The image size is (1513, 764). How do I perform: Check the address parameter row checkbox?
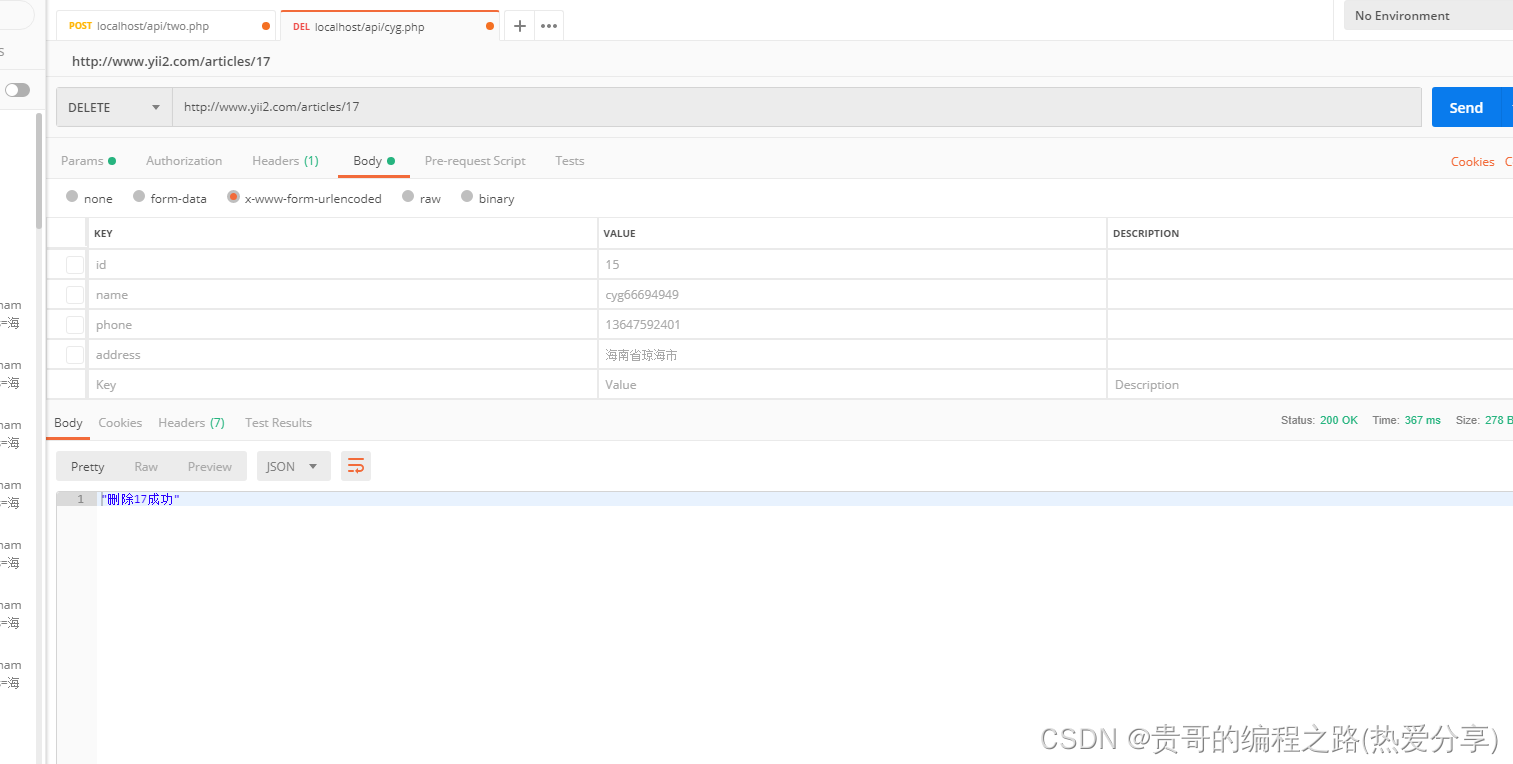coord(75,355)
